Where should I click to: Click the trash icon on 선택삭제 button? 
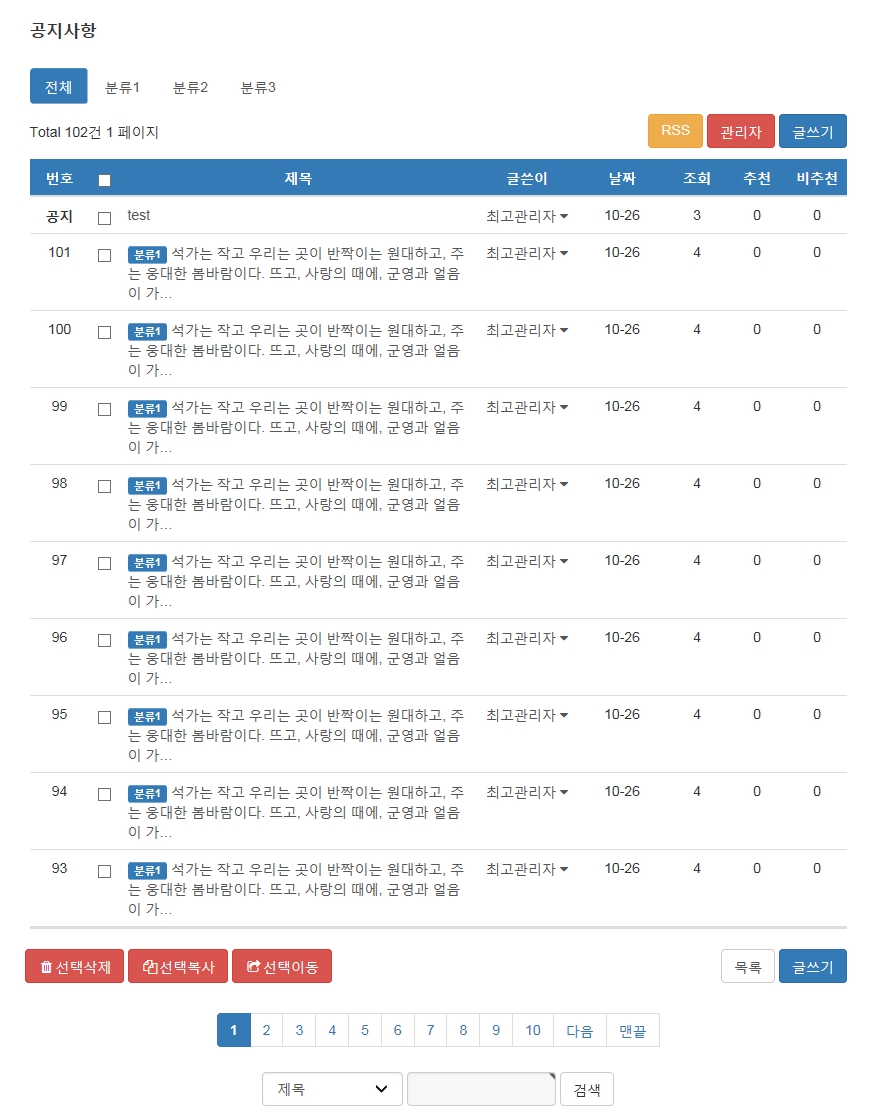[x=46, y=967]
